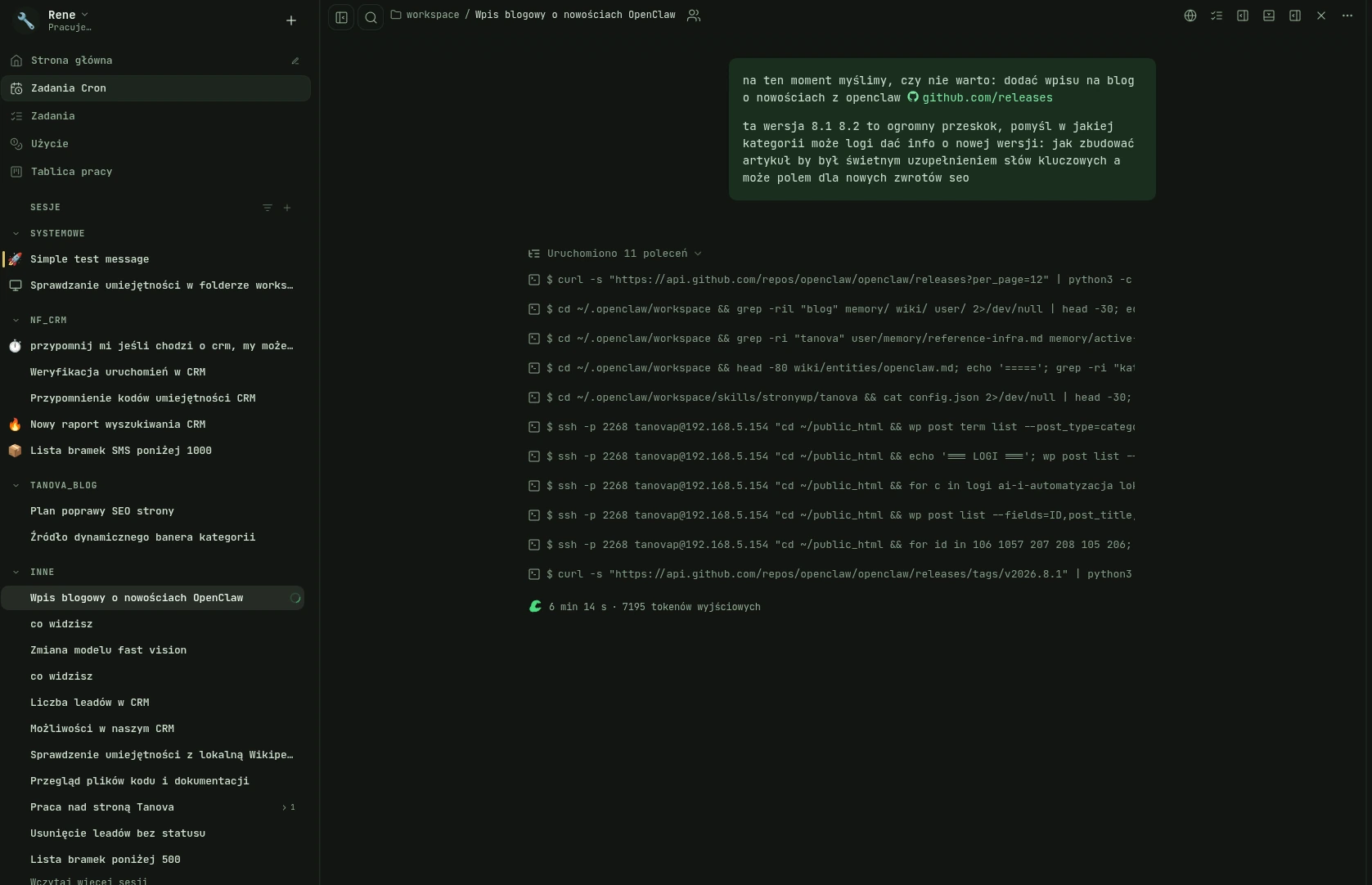Collapse the Uruchomiono 11 poleceń list
Image resolution: width=1372 pixels, height=885 pixels.
698,254
